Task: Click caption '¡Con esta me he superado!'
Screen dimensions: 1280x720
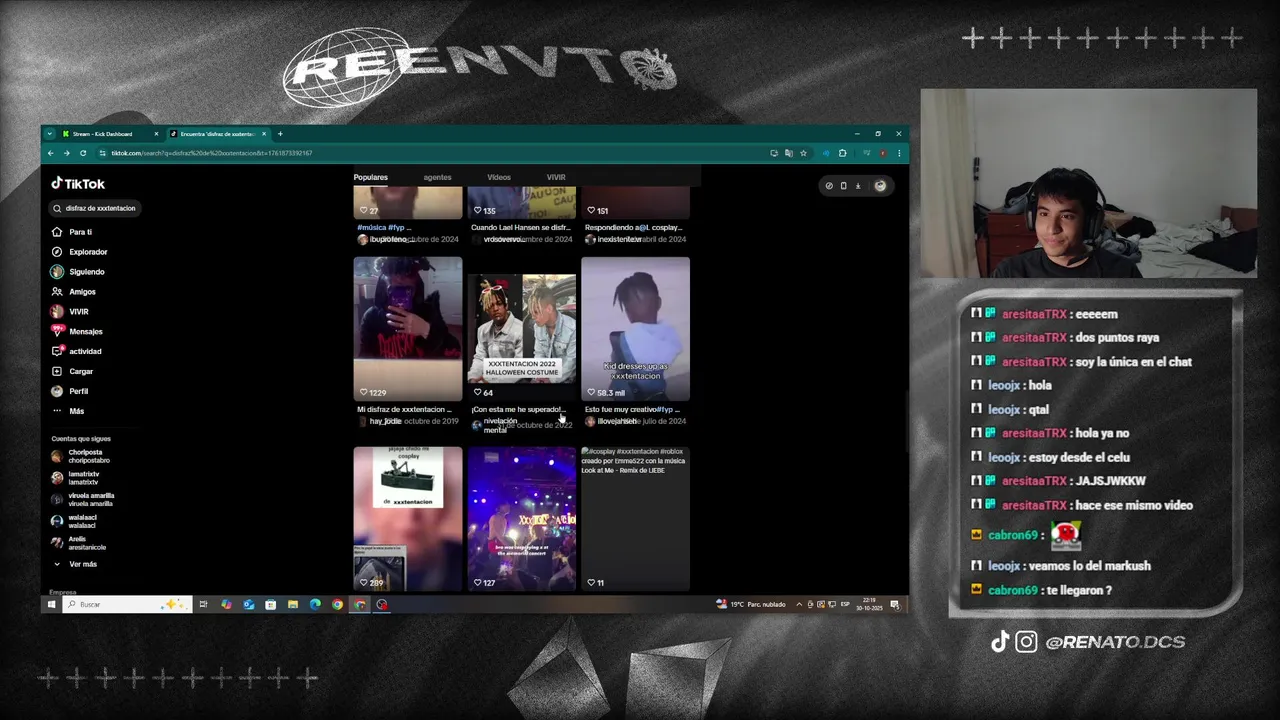Action: pyautogui.click(x=518, y=409)
